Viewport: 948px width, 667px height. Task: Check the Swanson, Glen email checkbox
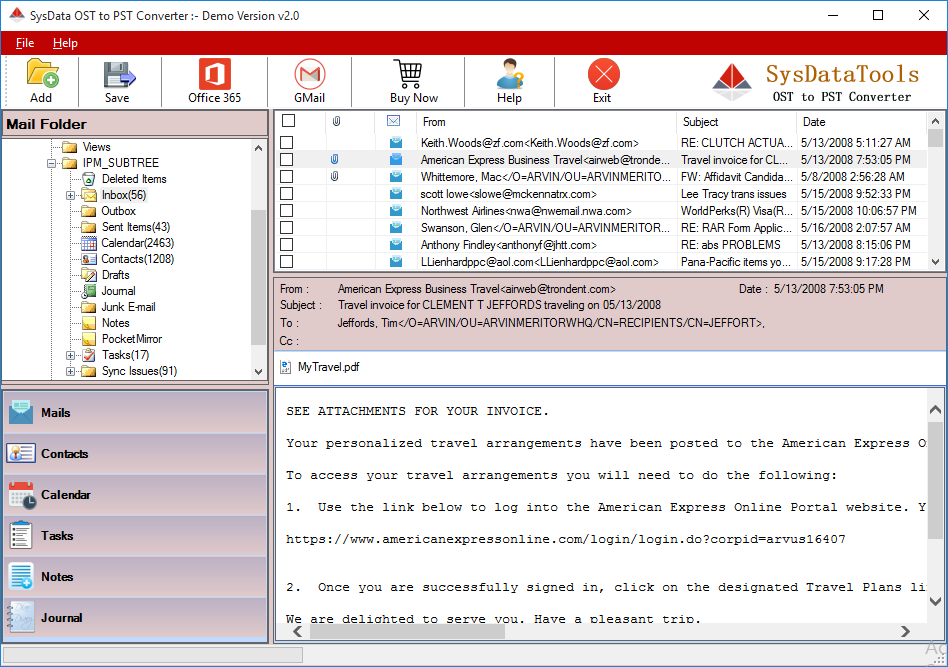pos(287,227)
